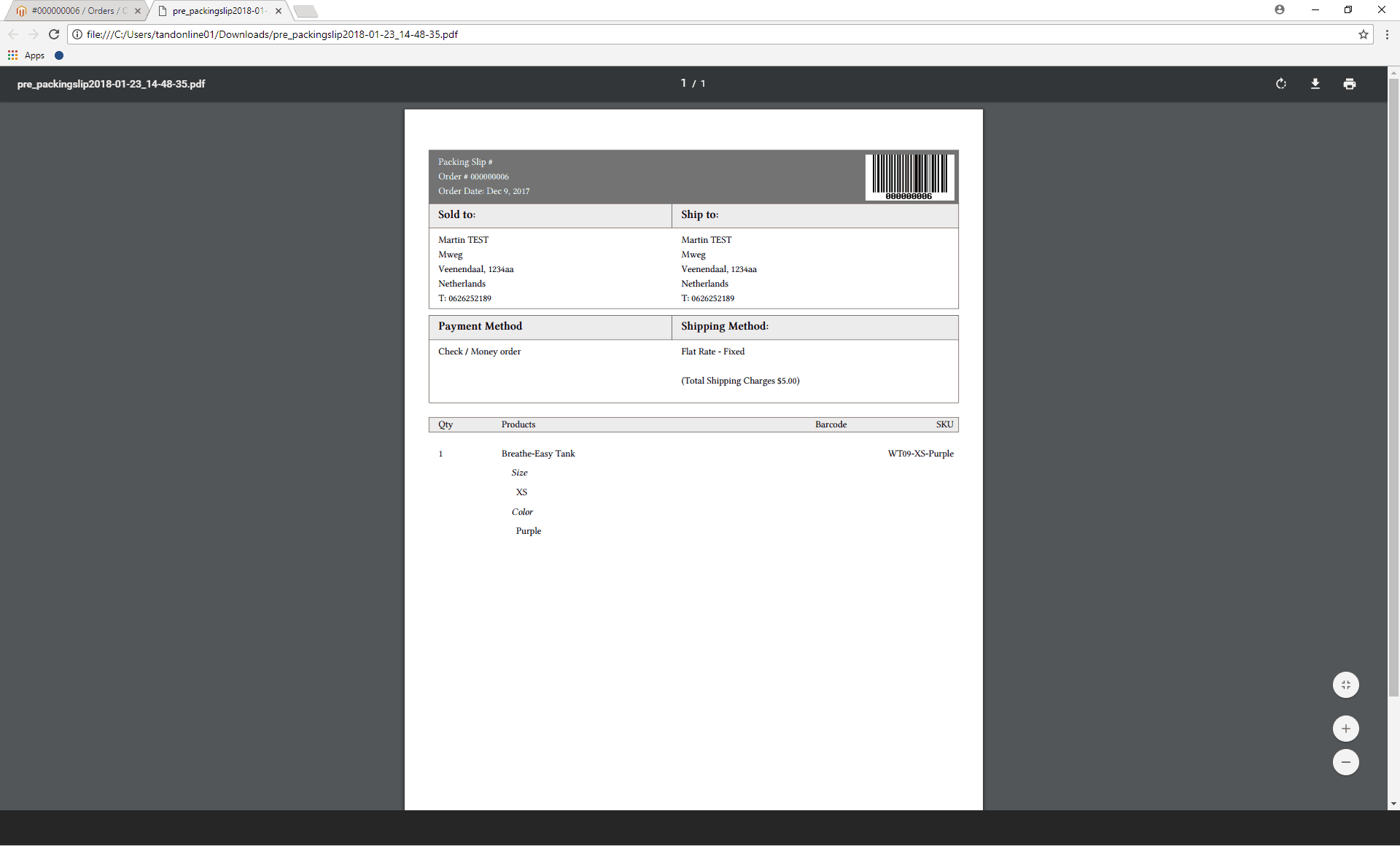
Task: Click the page number field
Action: coord(683,83)
